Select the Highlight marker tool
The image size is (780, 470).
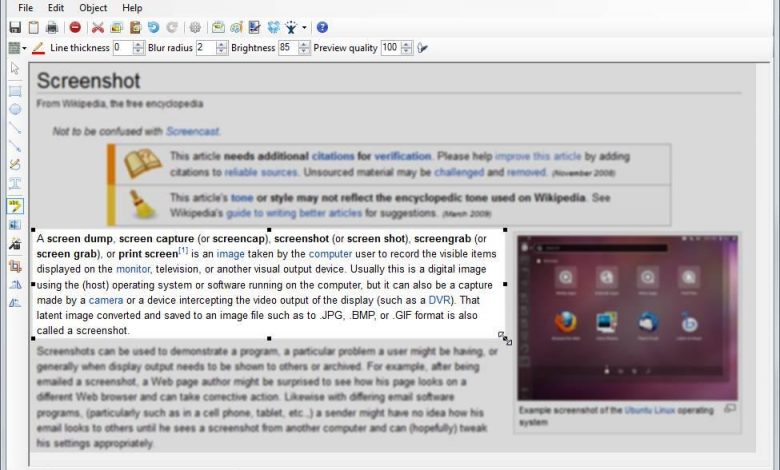click(15, 206)
